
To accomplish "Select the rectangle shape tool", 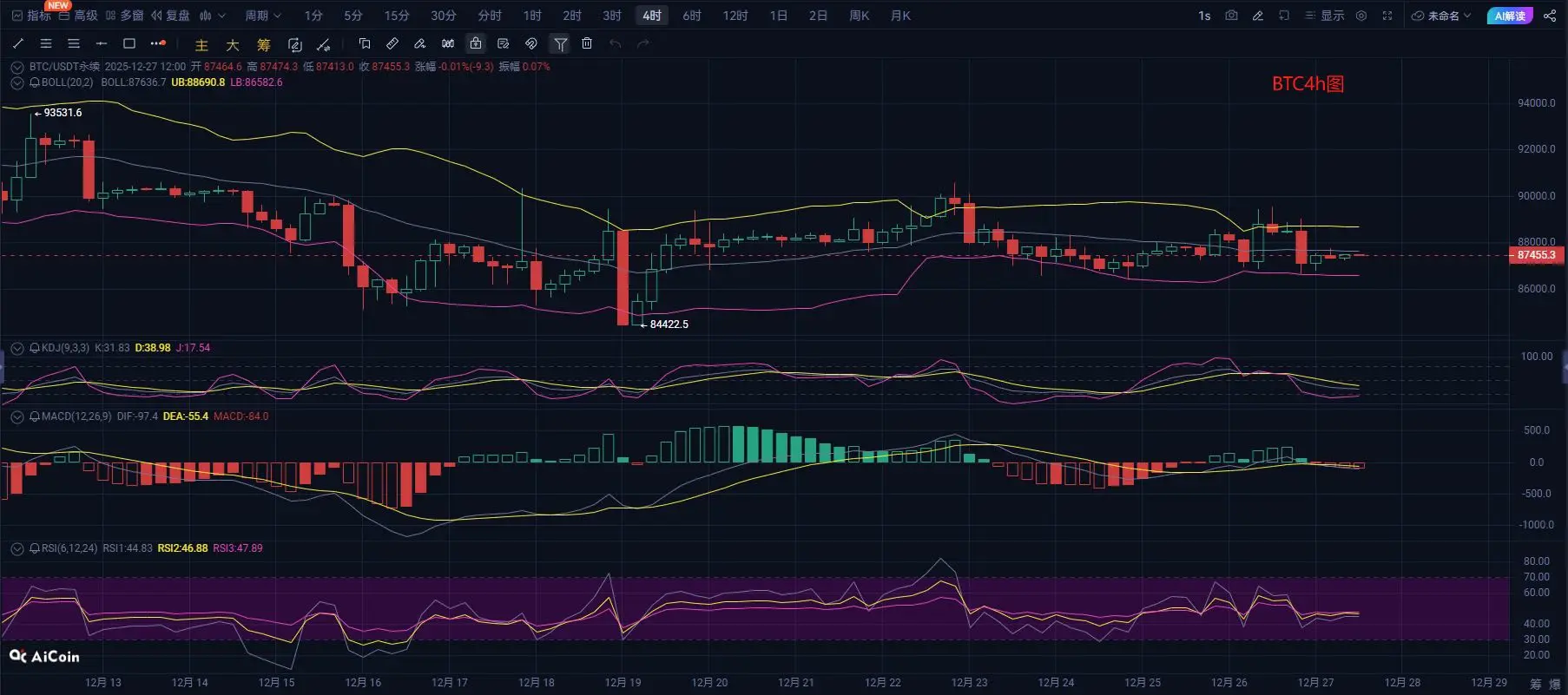I will tap(129, 43).
